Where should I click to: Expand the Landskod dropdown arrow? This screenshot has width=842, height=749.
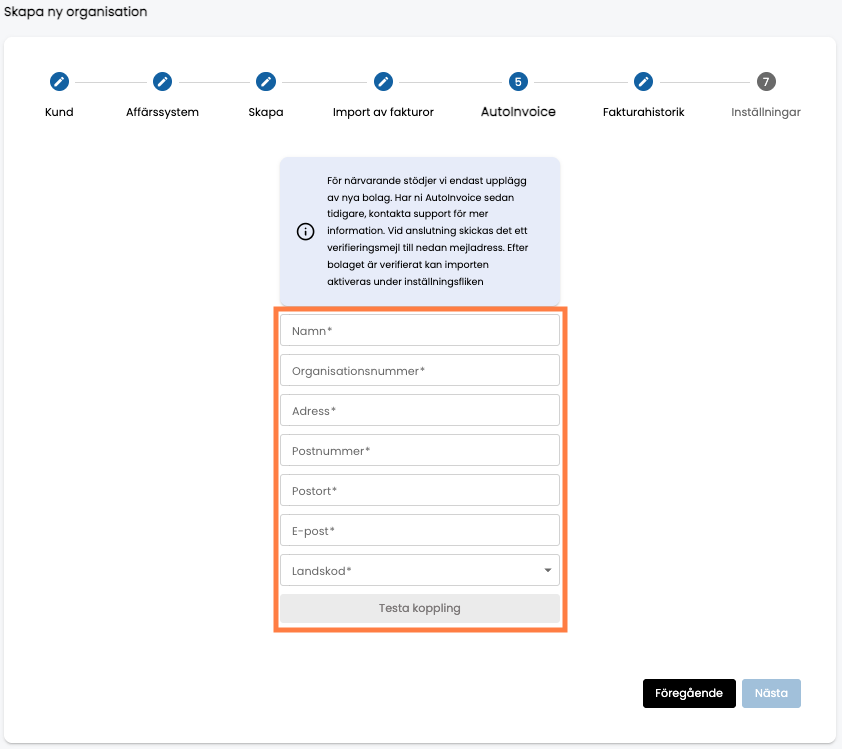(548, 570)
